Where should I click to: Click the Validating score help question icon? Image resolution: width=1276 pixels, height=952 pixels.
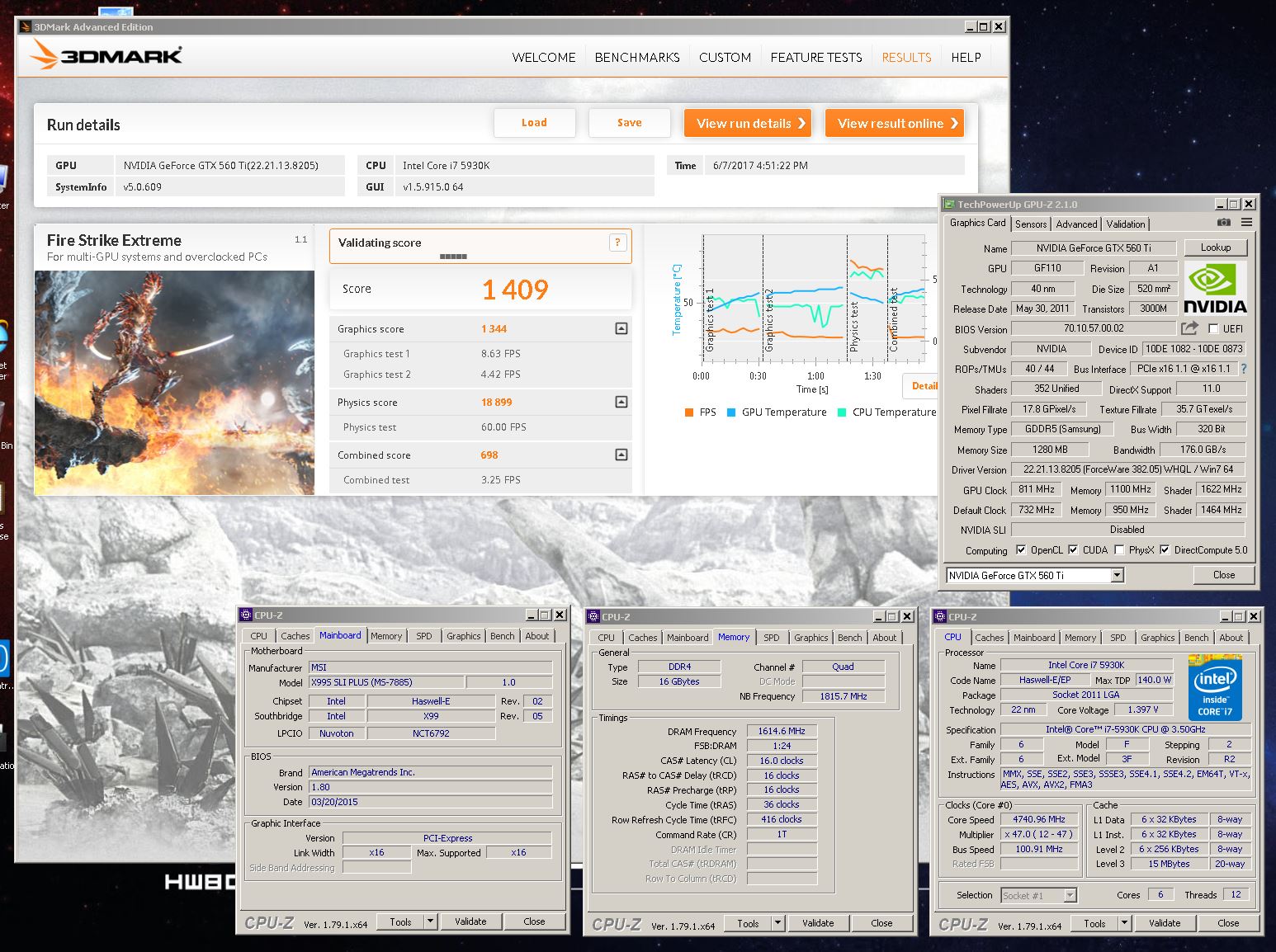point(617,242)
